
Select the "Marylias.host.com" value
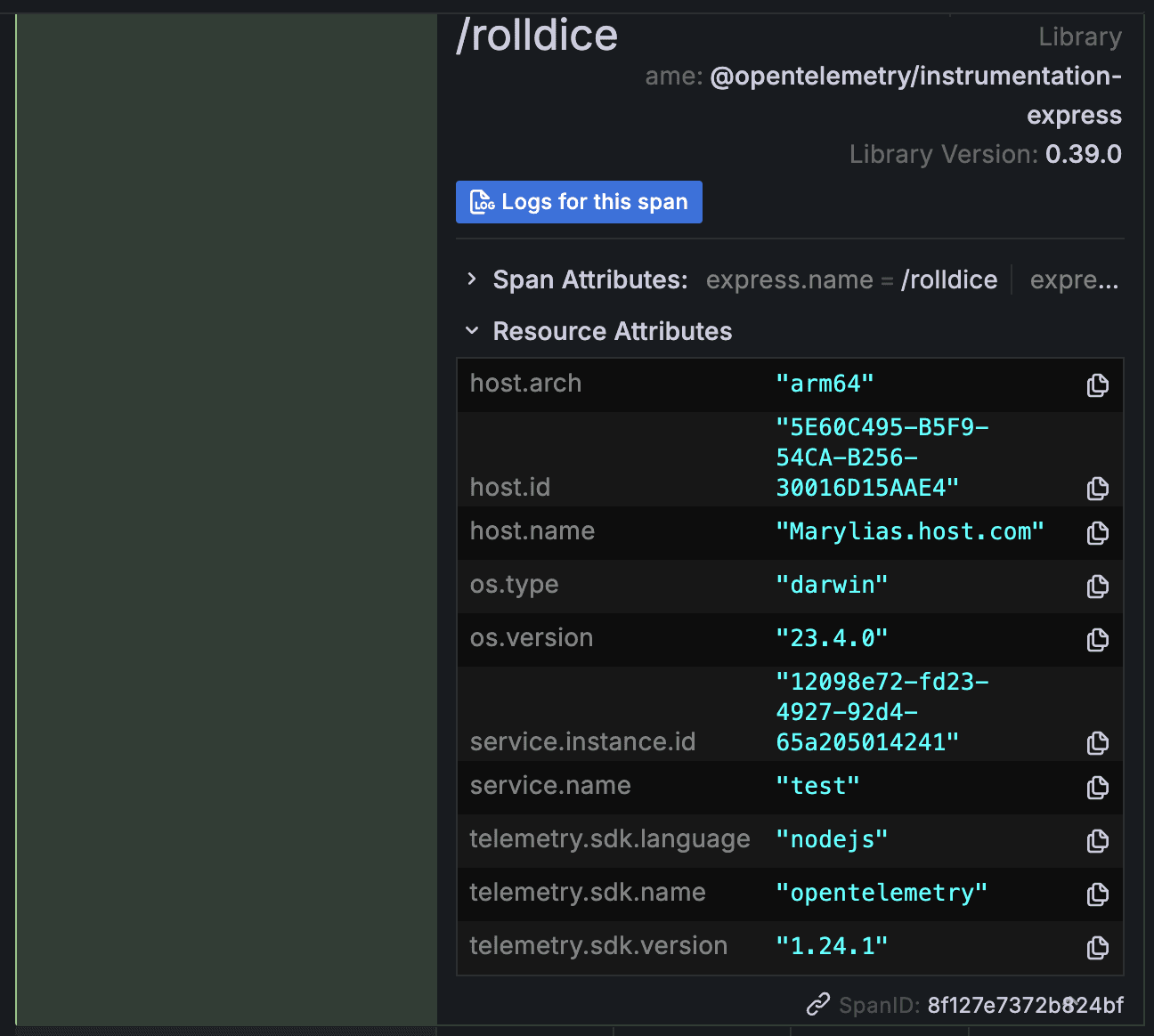point(910,531)
